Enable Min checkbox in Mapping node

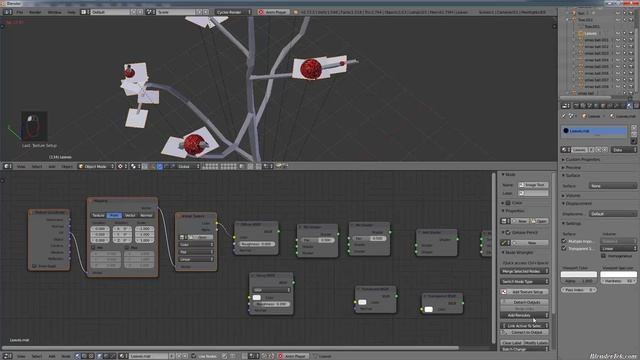[x=93, y=248]
